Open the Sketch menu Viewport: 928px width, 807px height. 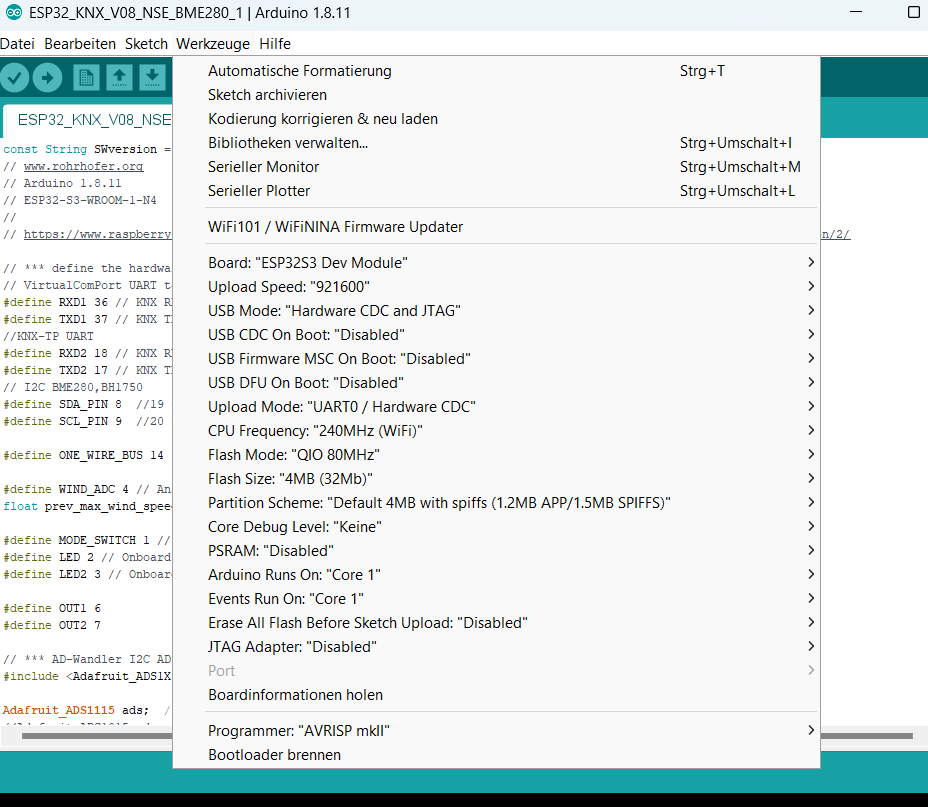146,44
